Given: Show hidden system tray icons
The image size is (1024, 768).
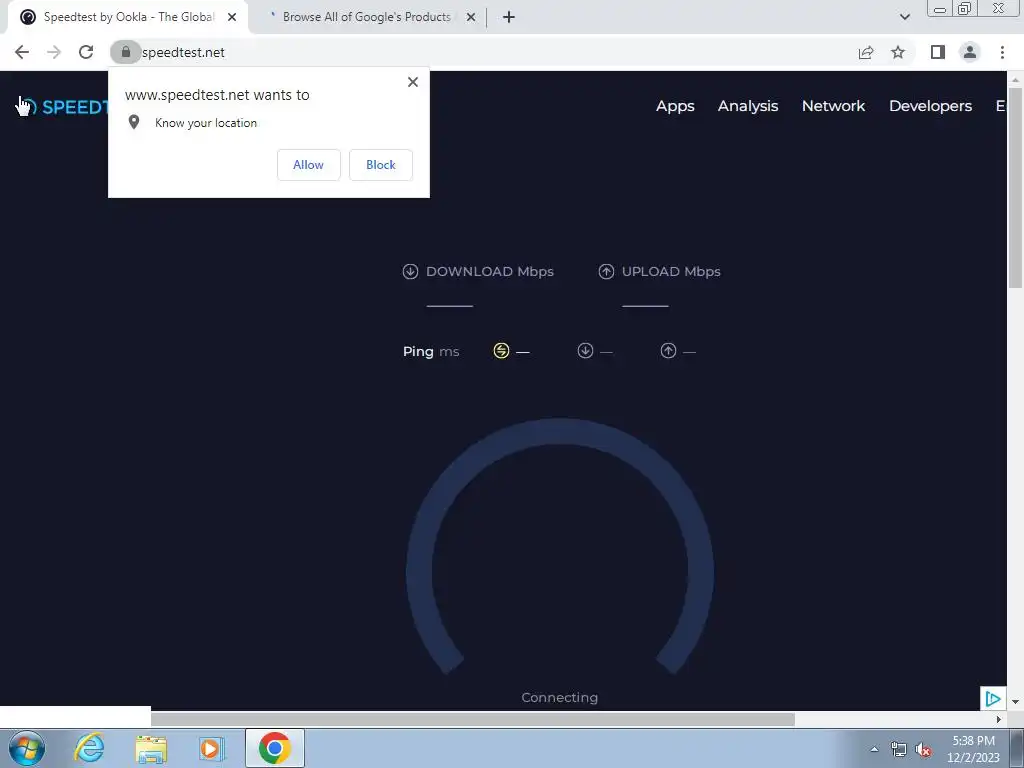Looking at the screenshot, I should (x=874, y=750).
